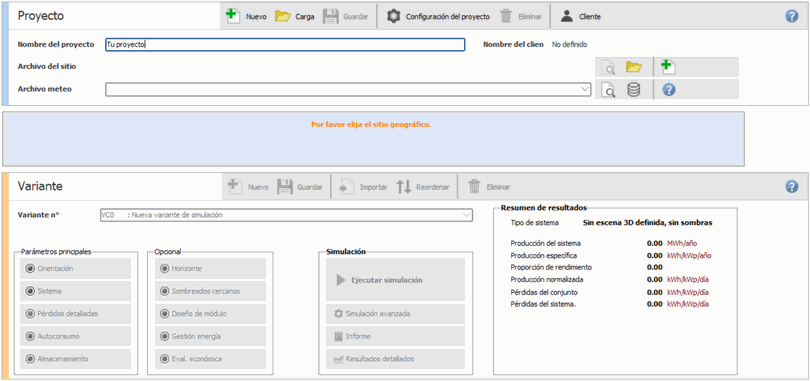The height and width of the screenshot is (381, 810).
Task: Click the meteo help question icon
Action: 668,90
